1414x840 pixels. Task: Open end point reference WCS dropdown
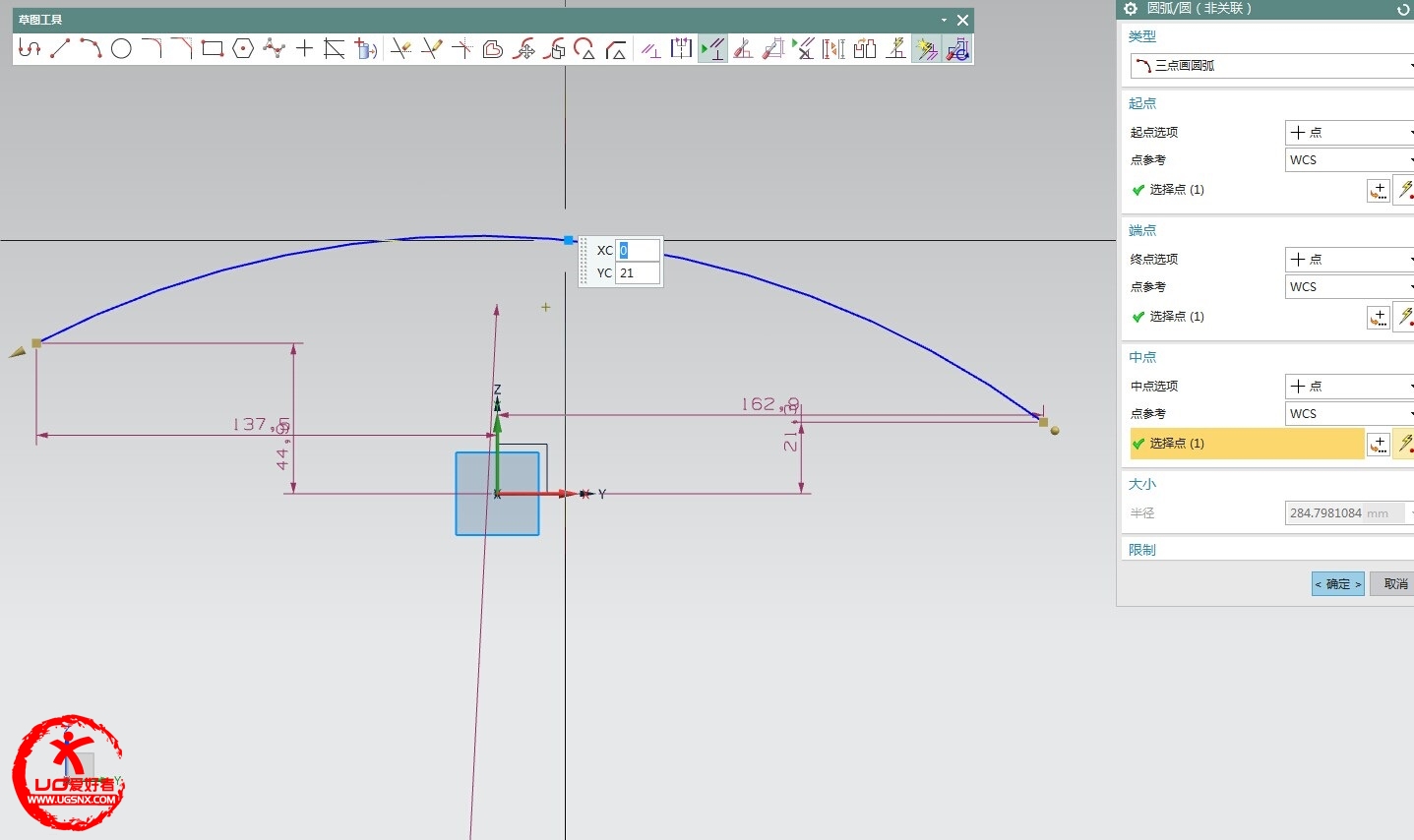coord(1349,286)
